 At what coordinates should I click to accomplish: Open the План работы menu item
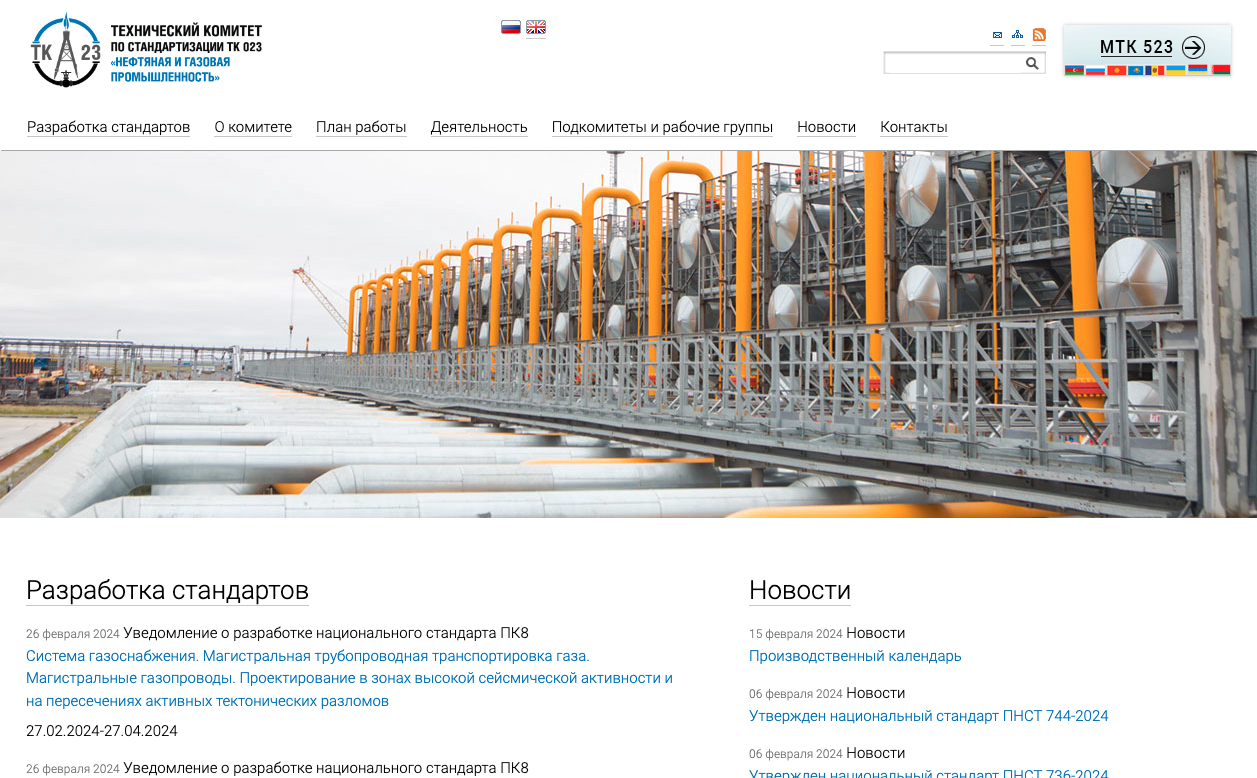point(361,127)
